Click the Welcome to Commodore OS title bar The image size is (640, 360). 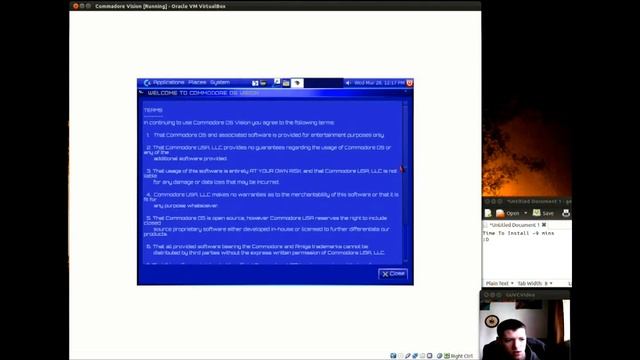tap(276, 93)
